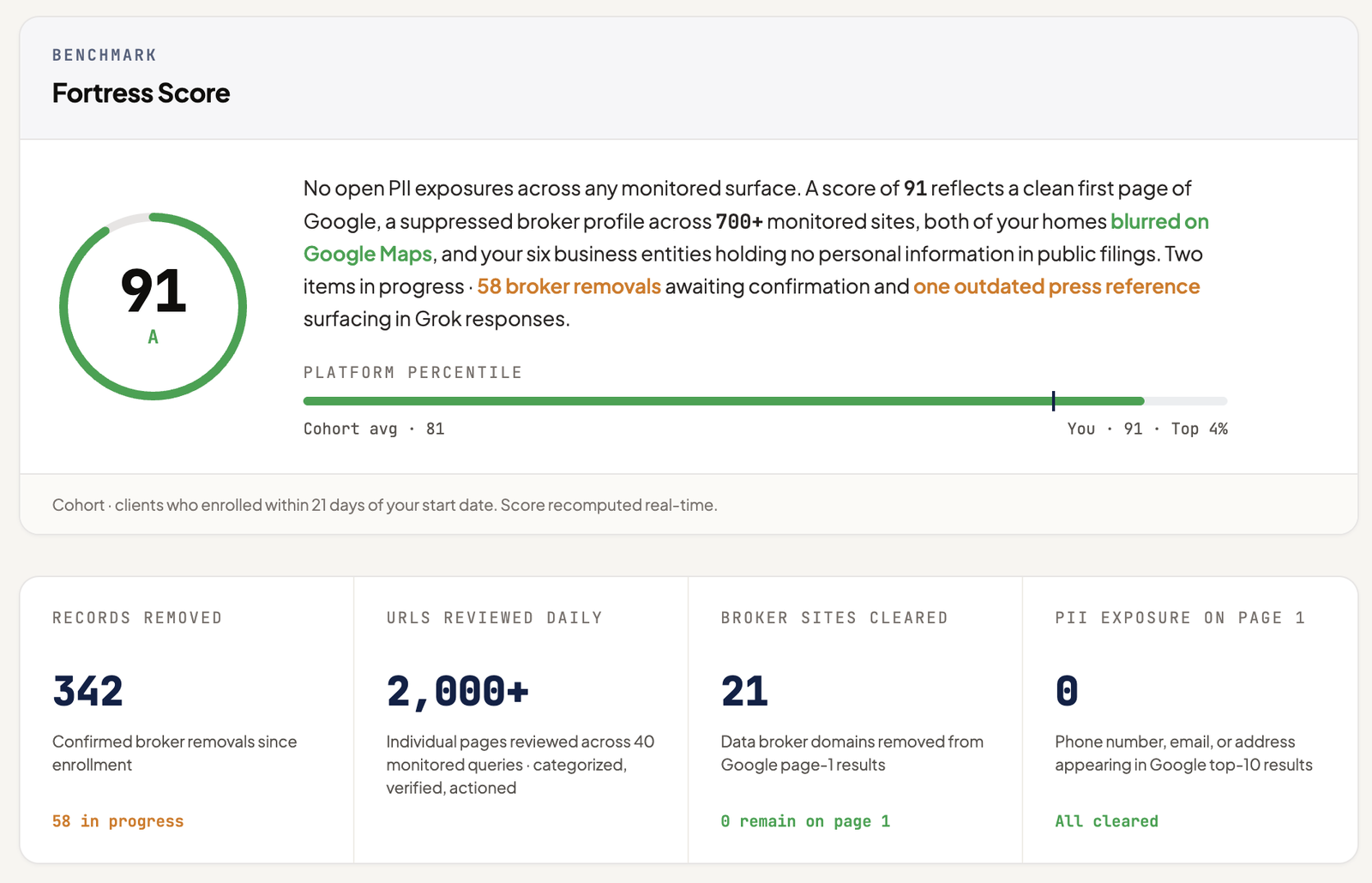
Task: Click 'Confirmed broker removals since enrollment' description
Action: pyautogui.click(x=175, y=753)
